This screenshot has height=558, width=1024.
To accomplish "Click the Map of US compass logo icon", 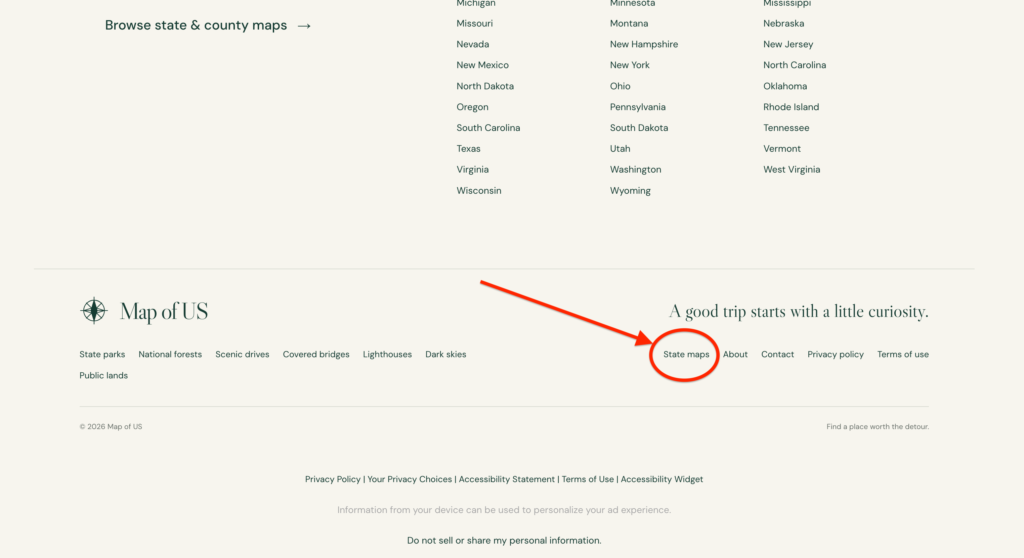I will tap(93, 311).
